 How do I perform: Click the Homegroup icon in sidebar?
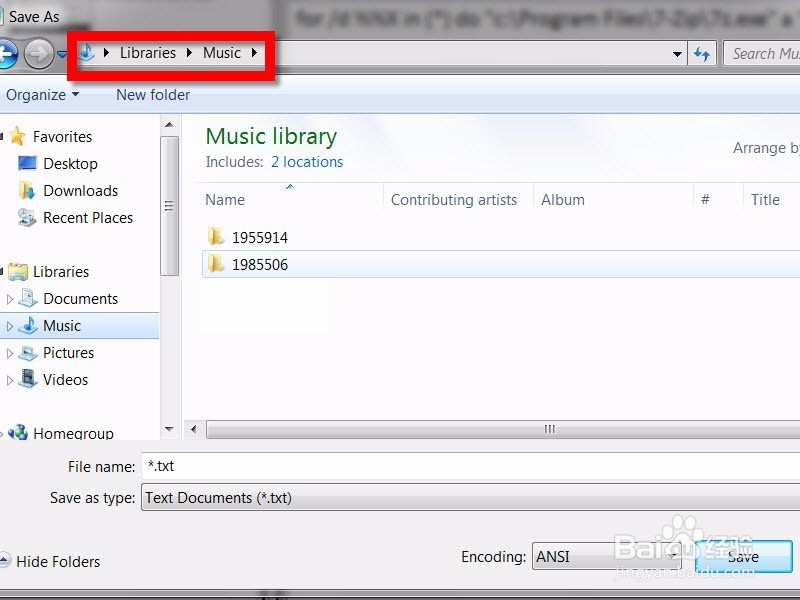point(18,432)
